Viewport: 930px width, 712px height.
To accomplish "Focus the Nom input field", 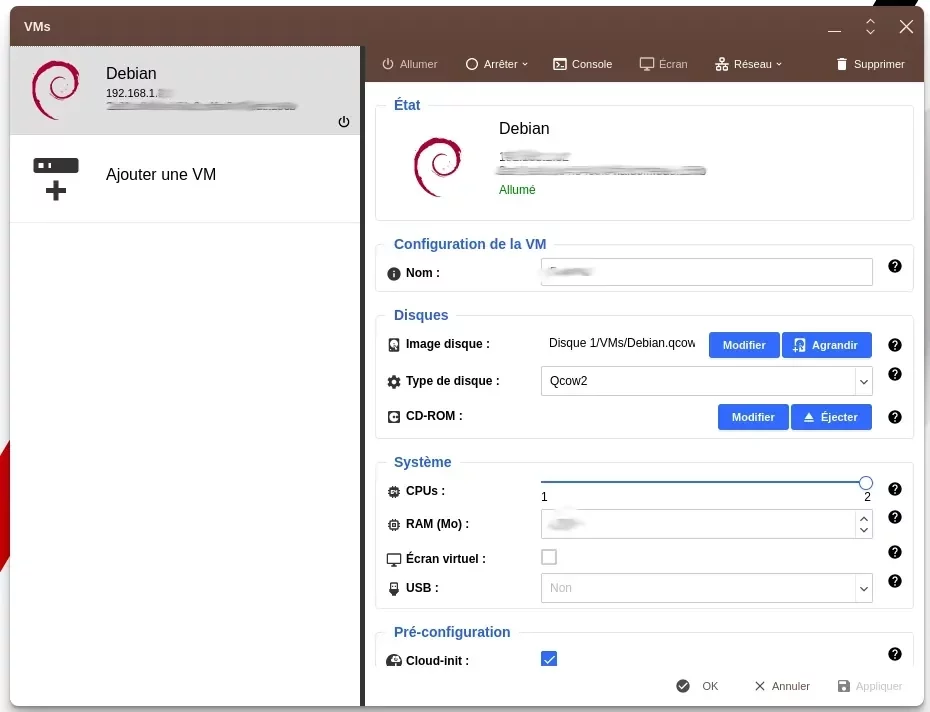I will tap(706, 272).
